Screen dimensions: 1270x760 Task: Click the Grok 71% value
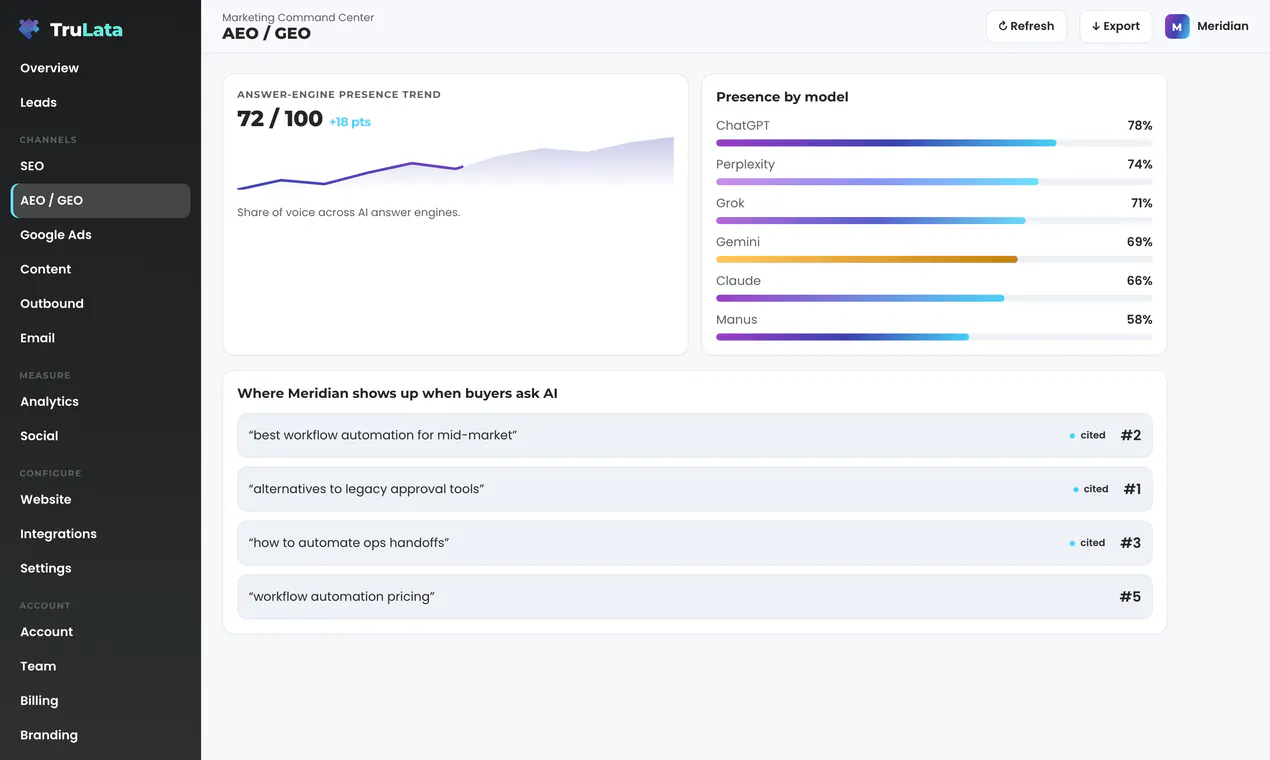(1141, 203)
